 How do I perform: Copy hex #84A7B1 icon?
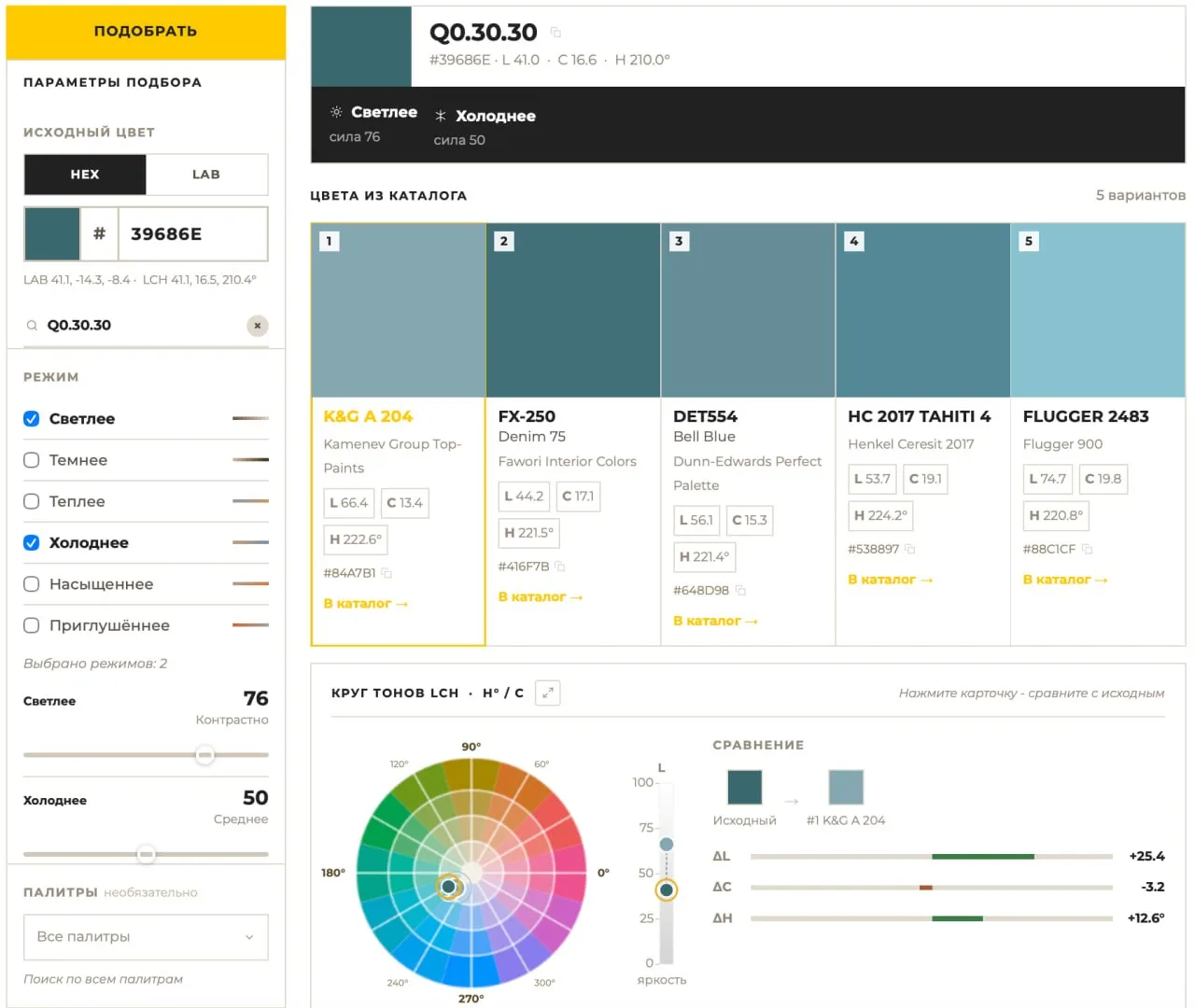[387, 573]
